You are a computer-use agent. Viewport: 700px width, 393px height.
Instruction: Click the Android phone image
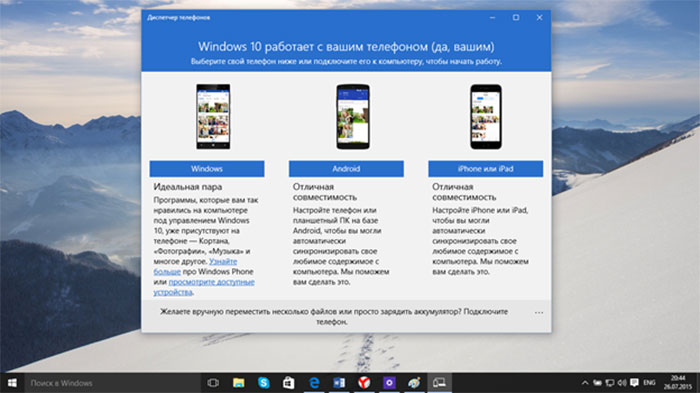pyautogui.click(x=353, y=117)
